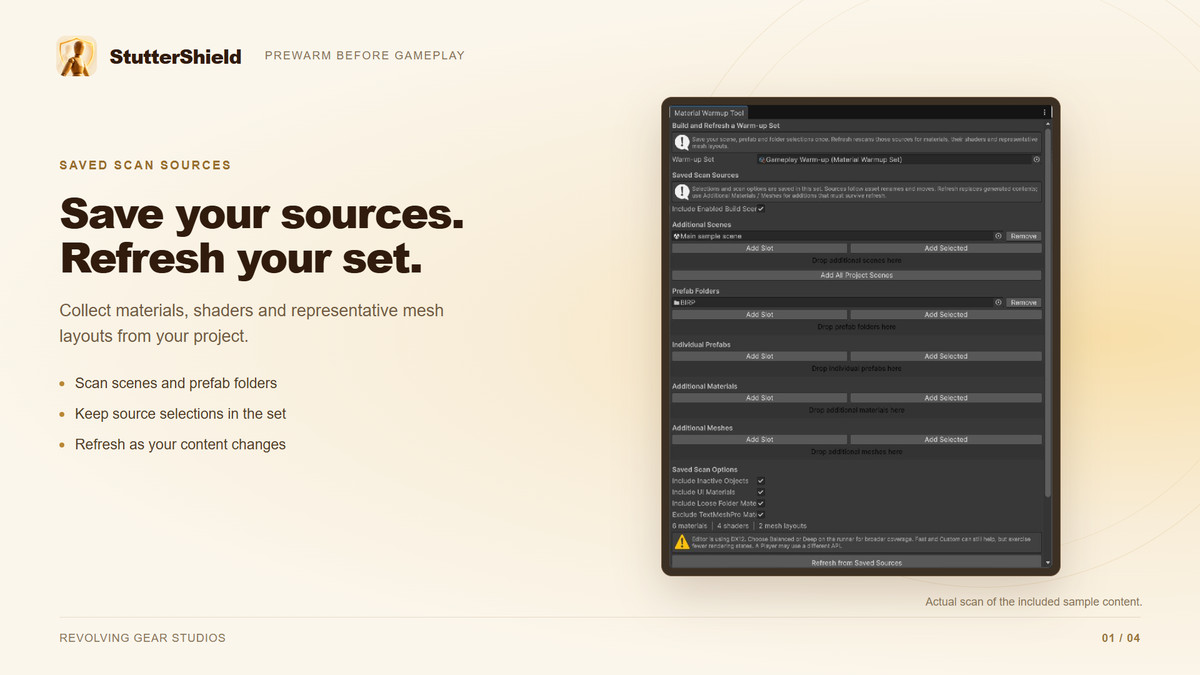Click 'Keep source selections in the set' bullet
Image resolution: width=1200 pixels, height=675 pixels.
click(x=181, y=414)
